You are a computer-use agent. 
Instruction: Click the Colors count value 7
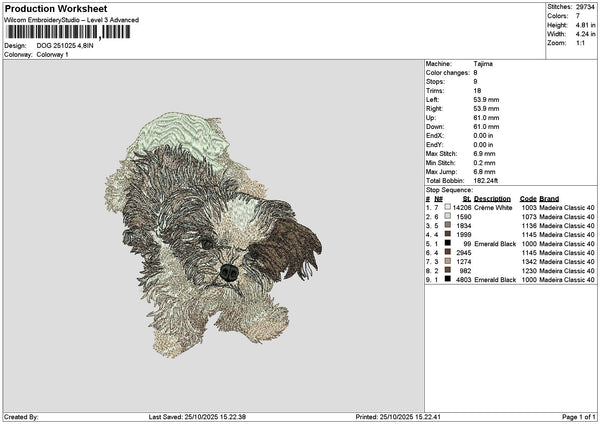click(x=578, y=16)
